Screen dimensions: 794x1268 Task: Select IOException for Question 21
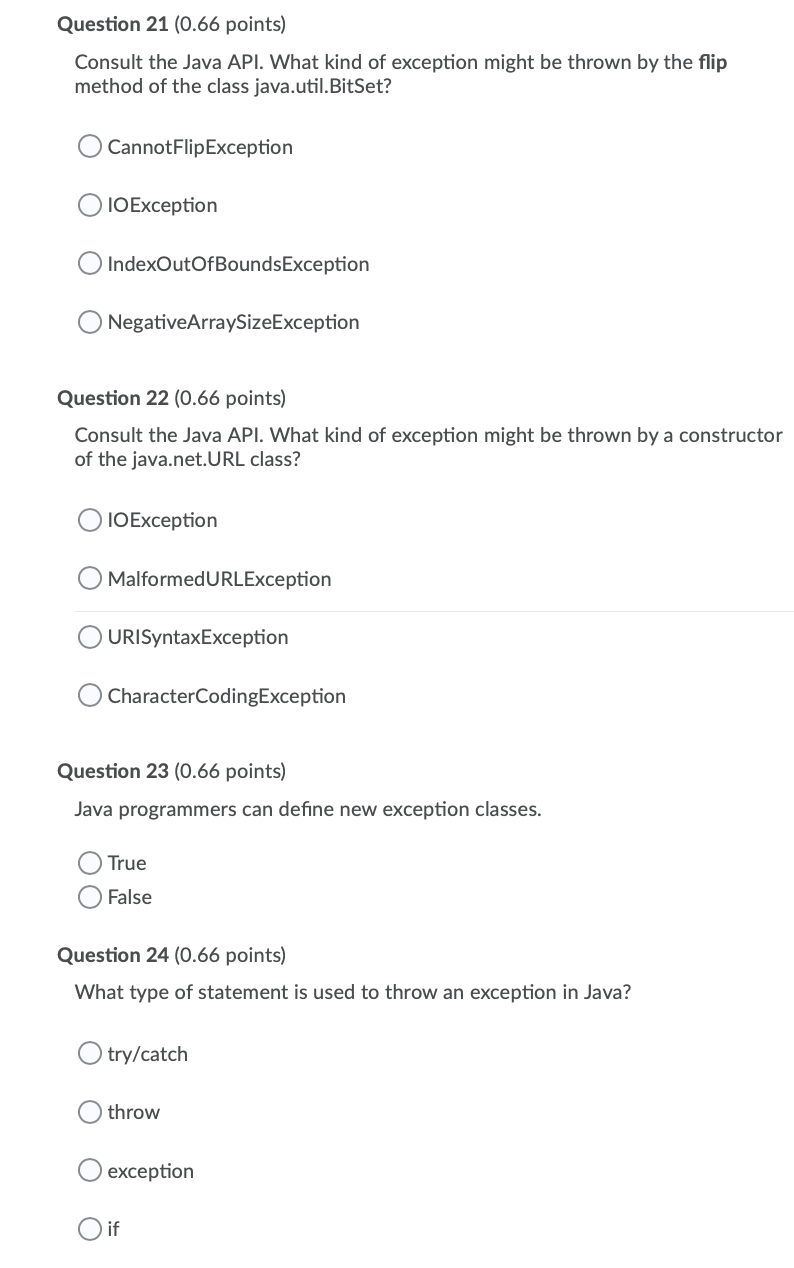[x=89, y=205]
